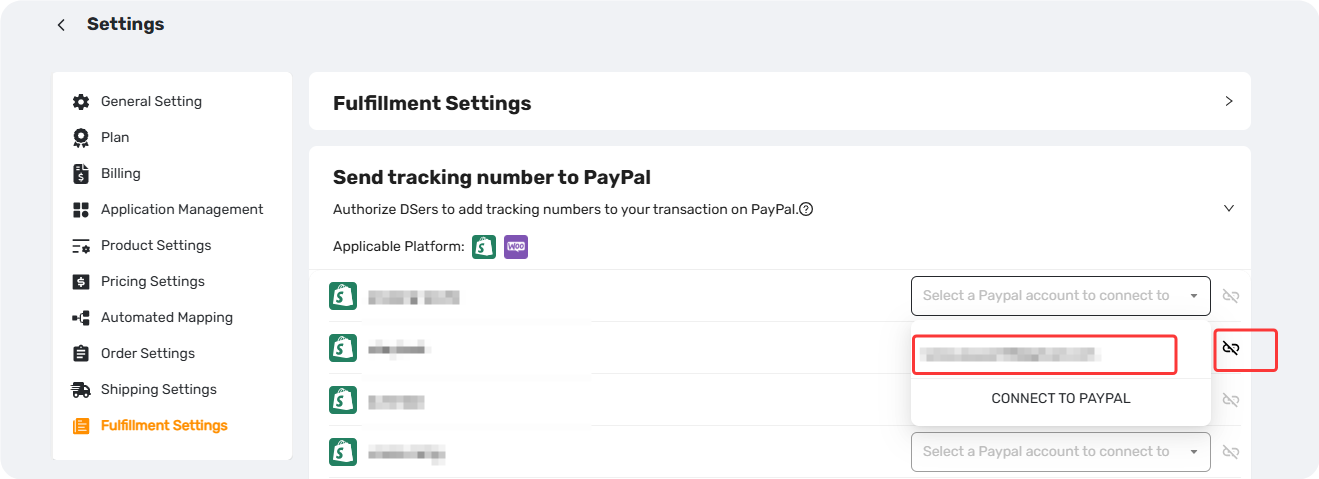This screenshot has height=479, width=1319.
Task: Click the CONNECT TO PAYPAL option
Action: (1061, 398)
